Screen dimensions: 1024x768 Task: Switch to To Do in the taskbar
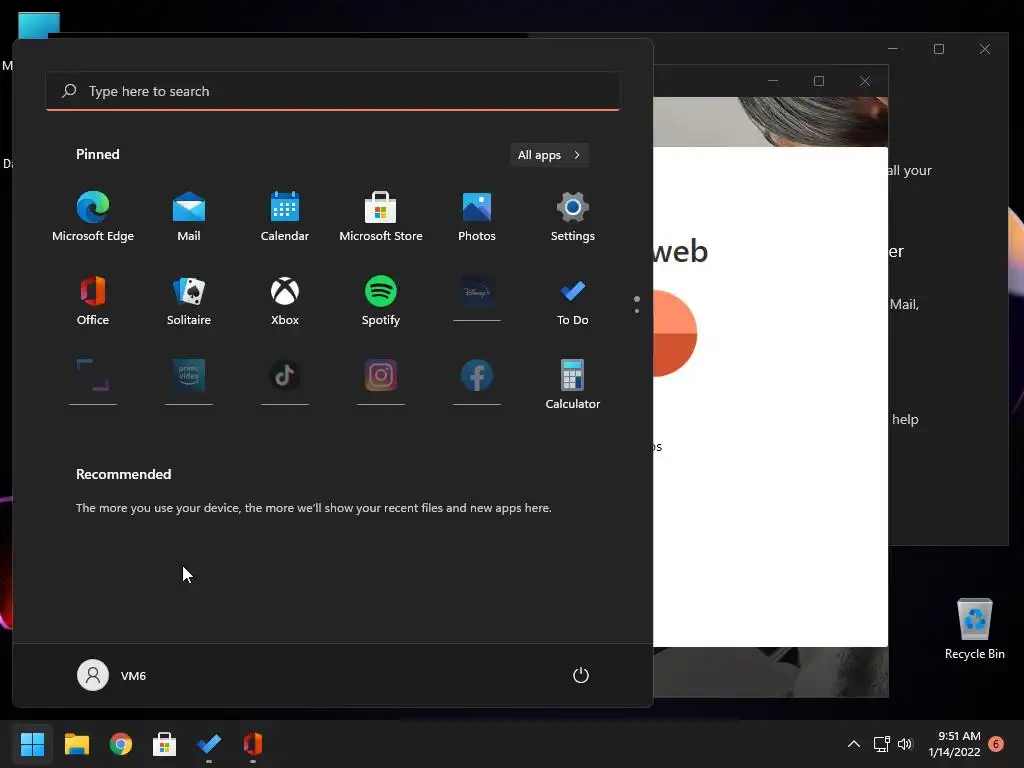[209, 744]
